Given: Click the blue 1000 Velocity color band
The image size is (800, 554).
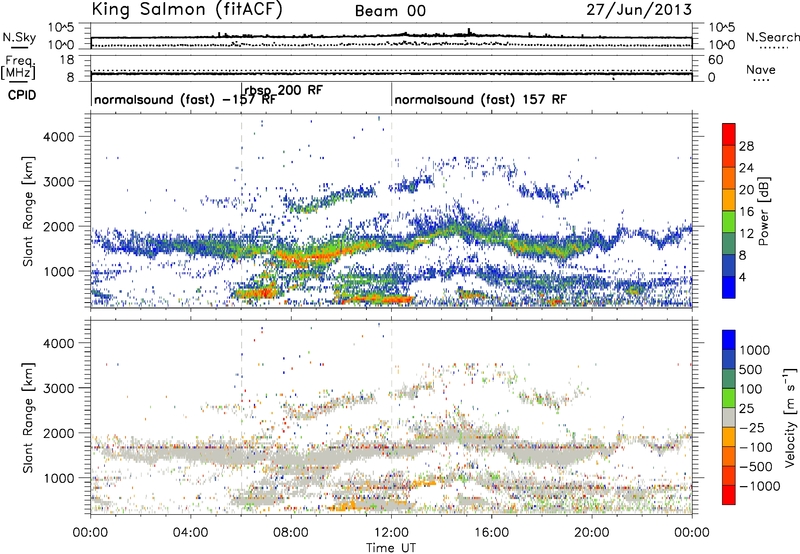Looking at the screenshot, I should click(729, 340).
